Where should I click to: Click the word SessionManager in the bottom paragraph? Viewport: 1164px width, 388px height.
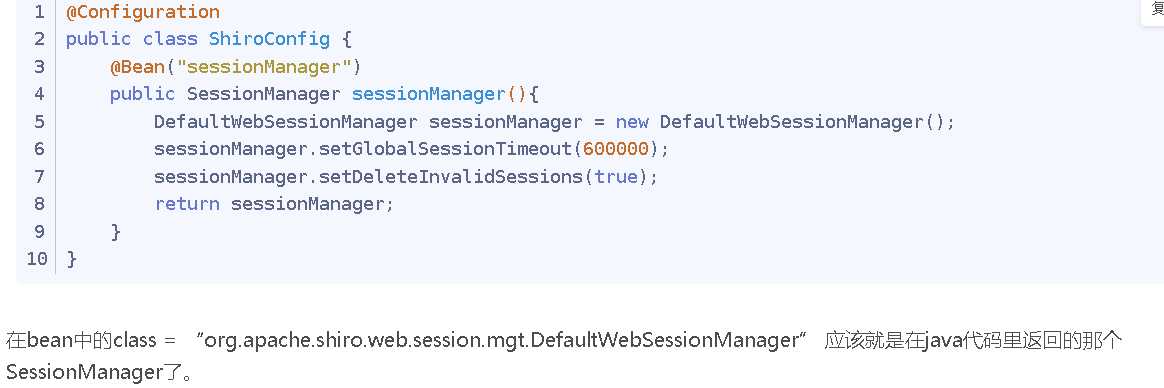click(82, 370)
